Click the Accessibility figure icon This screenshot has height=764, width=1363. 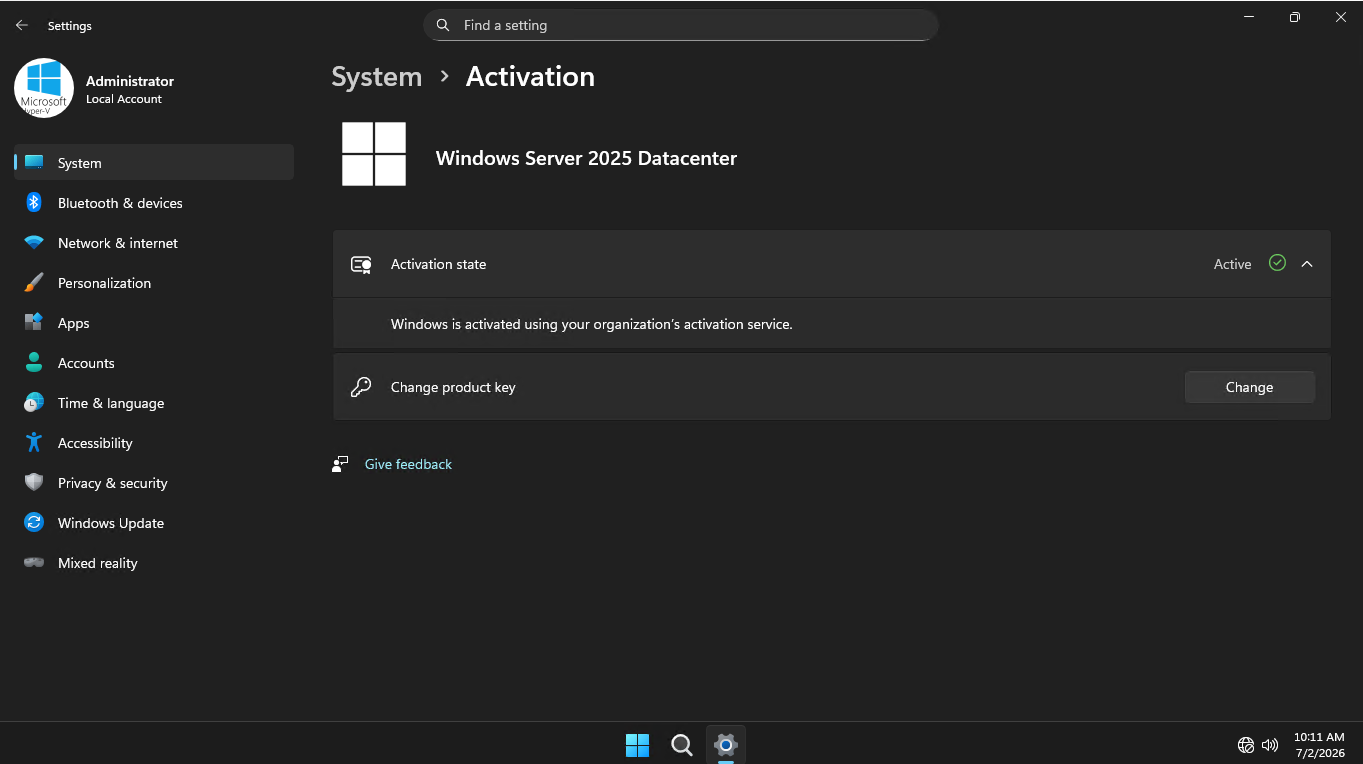point(34,442)
